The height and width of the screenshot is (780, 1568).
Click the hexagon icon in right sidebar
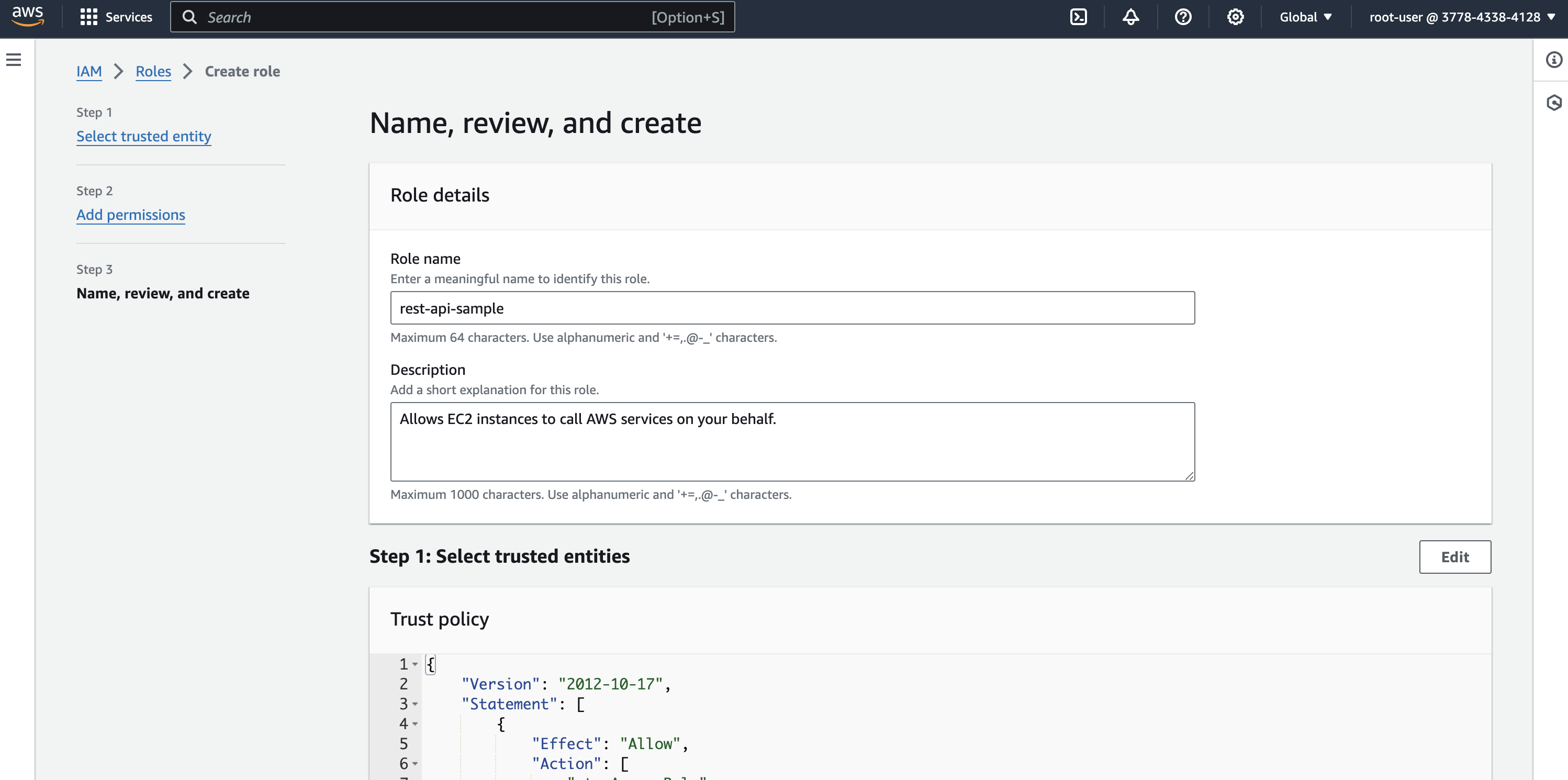point(1553,102)
